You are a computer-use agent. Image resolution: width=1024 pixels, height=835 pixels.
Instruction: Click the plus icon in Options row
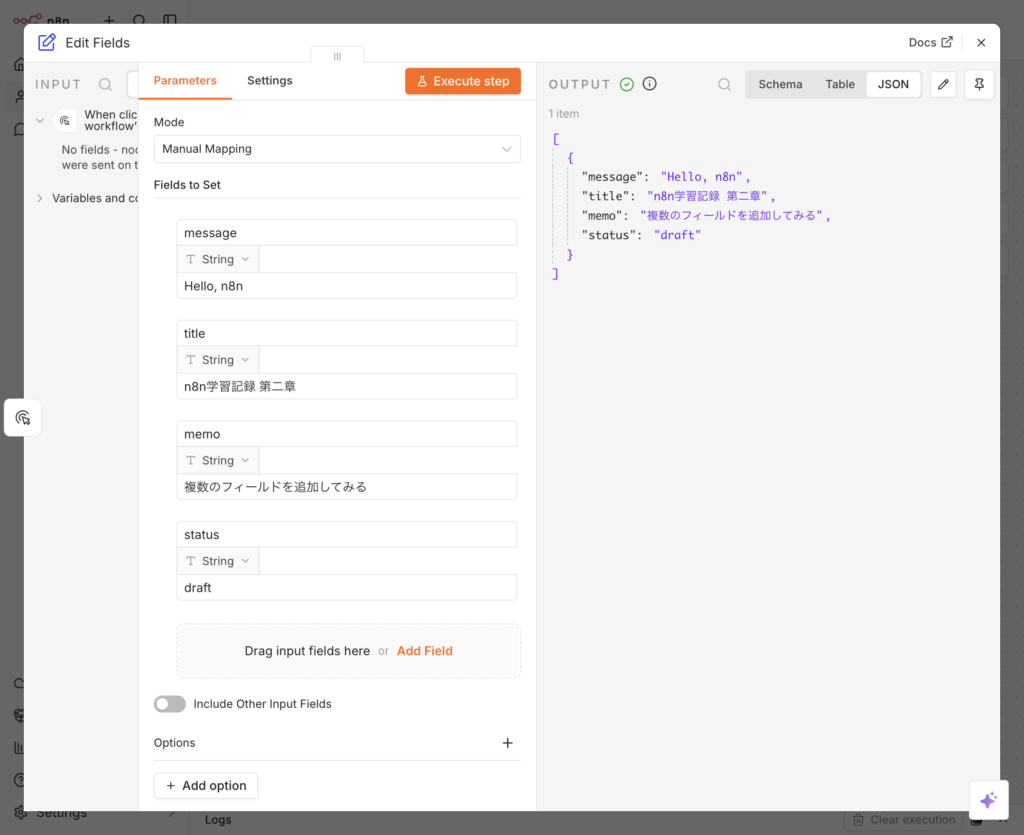tap(507, 743)
